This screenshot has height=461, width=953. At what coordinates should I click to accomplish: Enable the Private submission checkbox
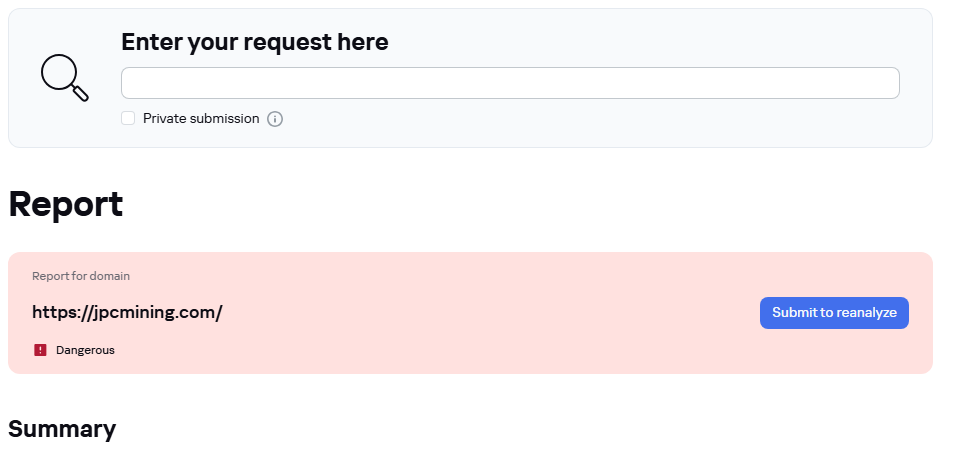128,118
